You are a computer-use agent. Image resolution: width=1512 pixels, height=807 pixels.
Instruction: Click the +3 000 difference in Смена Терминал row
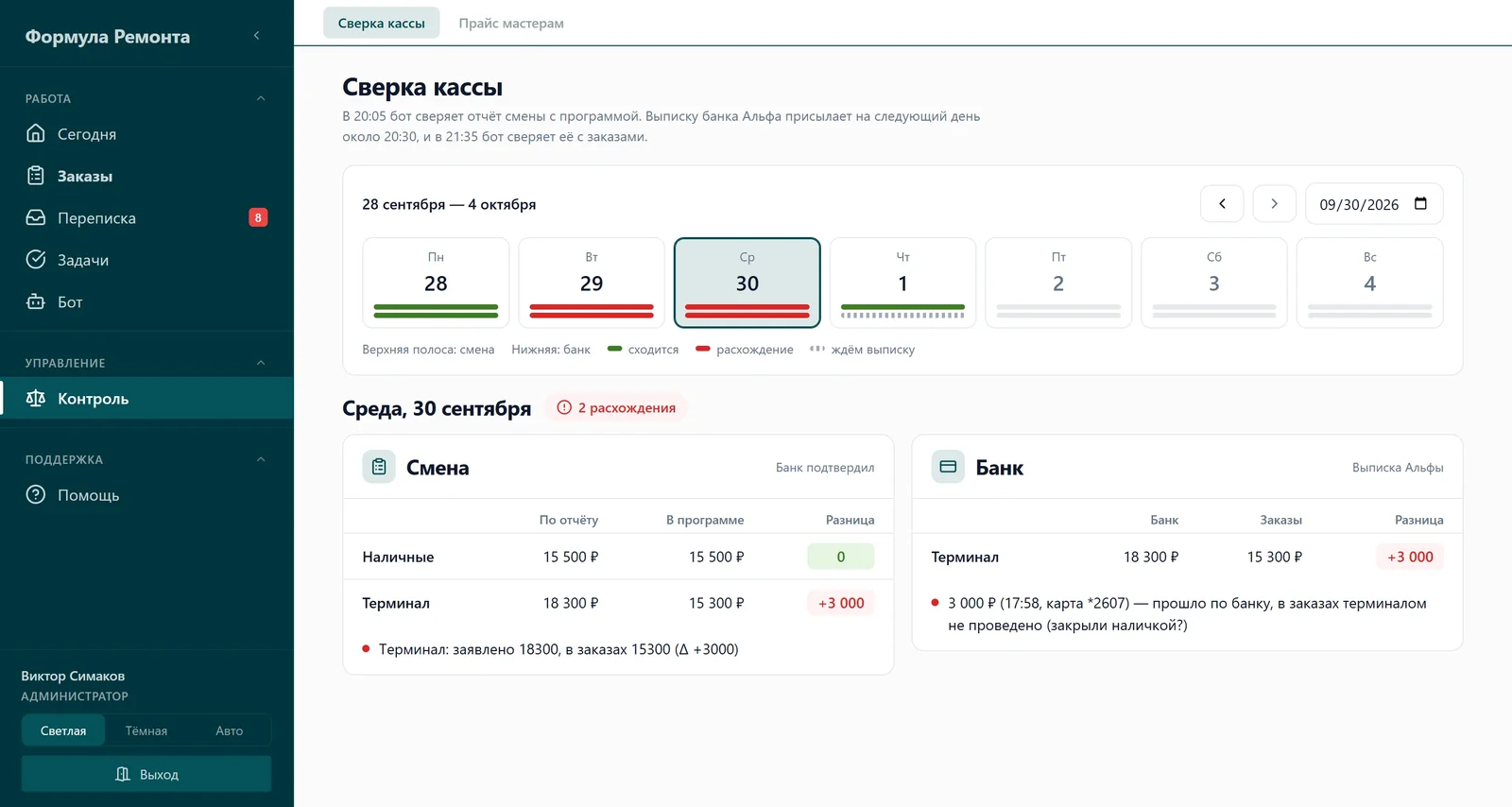coord(841,603)
